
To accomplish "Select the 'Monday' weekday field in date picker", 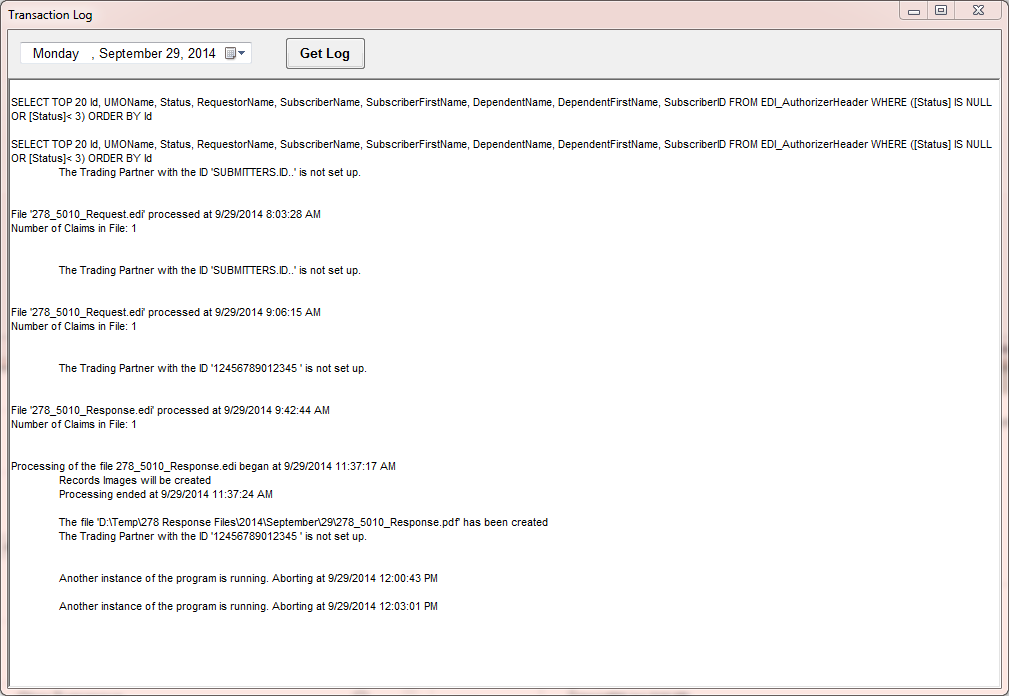I will tap(56, 54).
